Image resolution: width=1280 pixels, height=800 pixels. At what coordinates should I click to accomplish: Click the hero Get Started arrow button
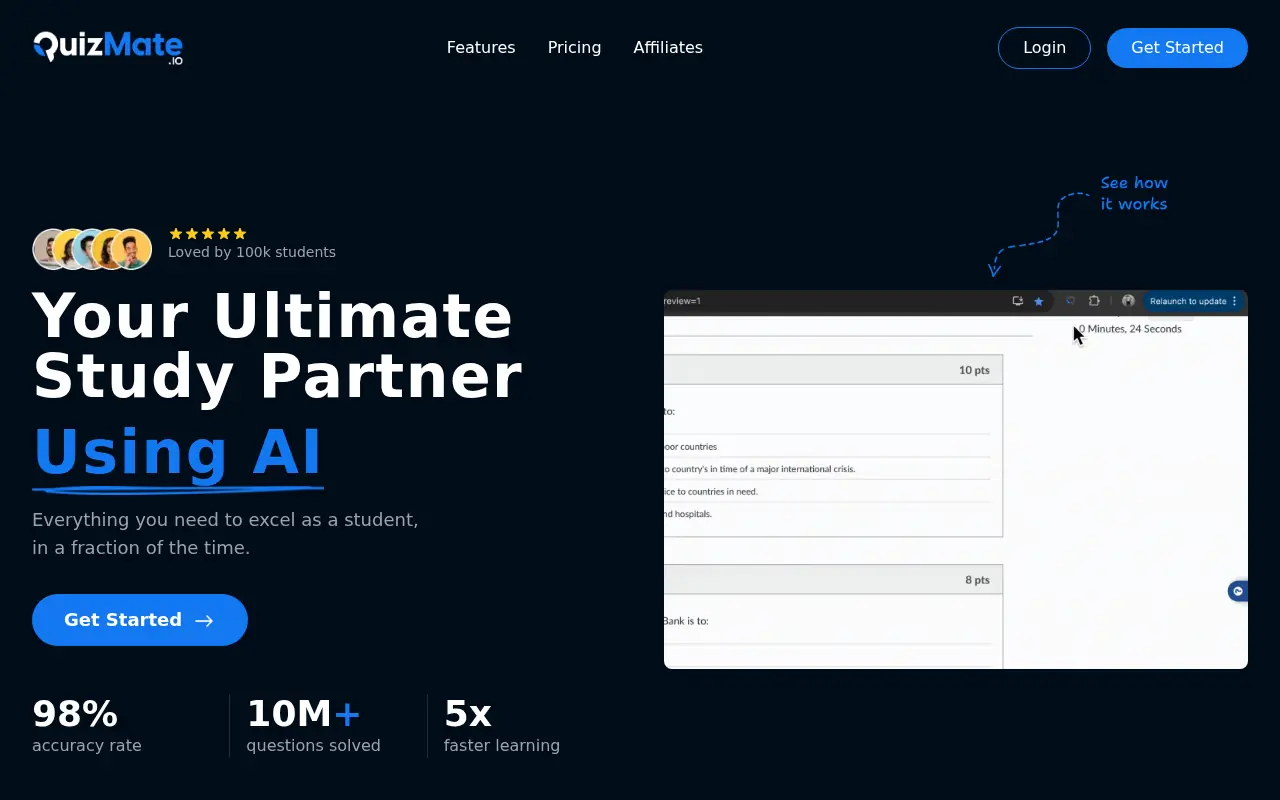coord(140,620)
